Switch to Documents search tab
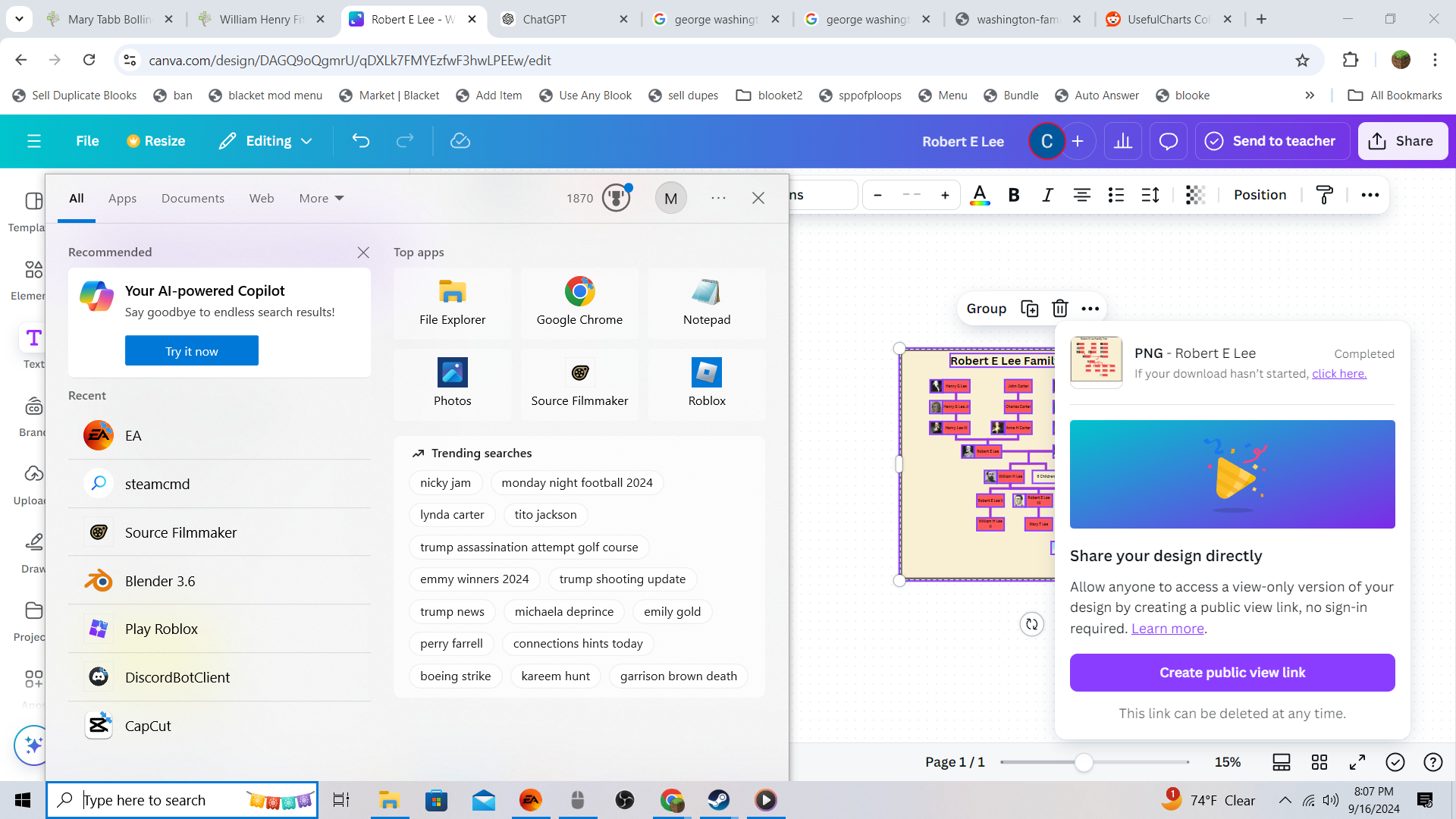This screenshot has width=1456, height=819. 193,198
